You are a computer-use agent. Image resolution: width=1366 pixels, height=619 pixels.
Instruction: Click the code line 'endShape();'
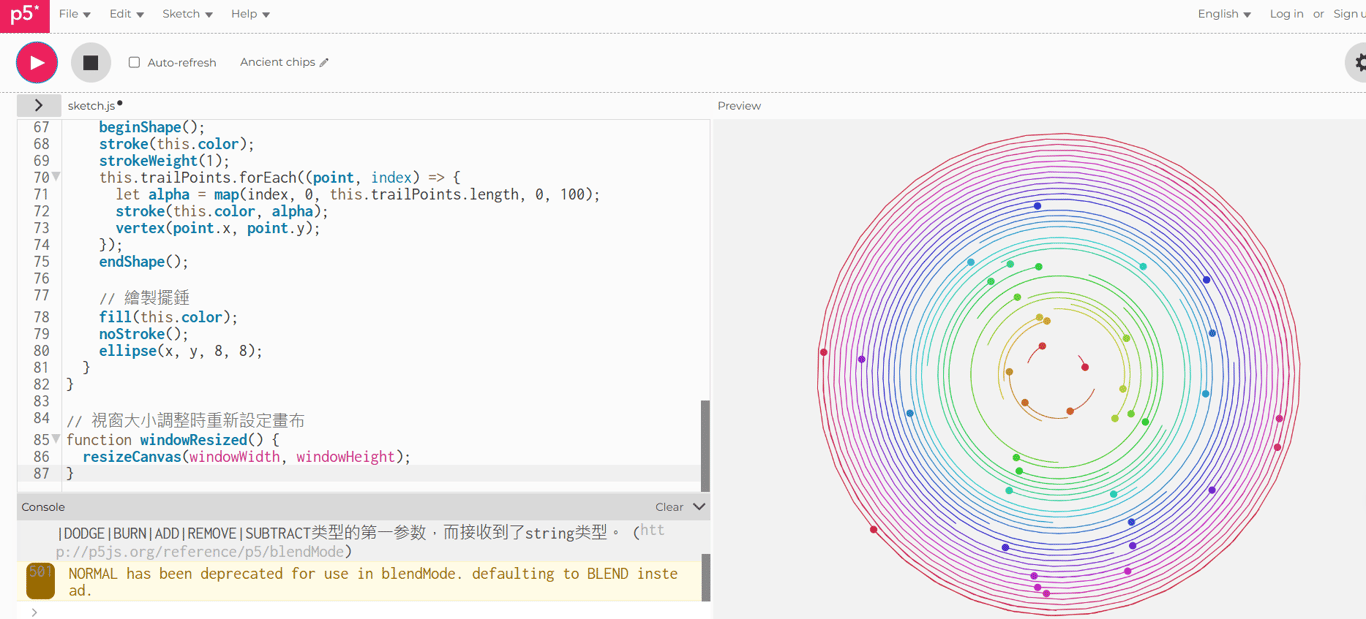click(x=143, y=262)
